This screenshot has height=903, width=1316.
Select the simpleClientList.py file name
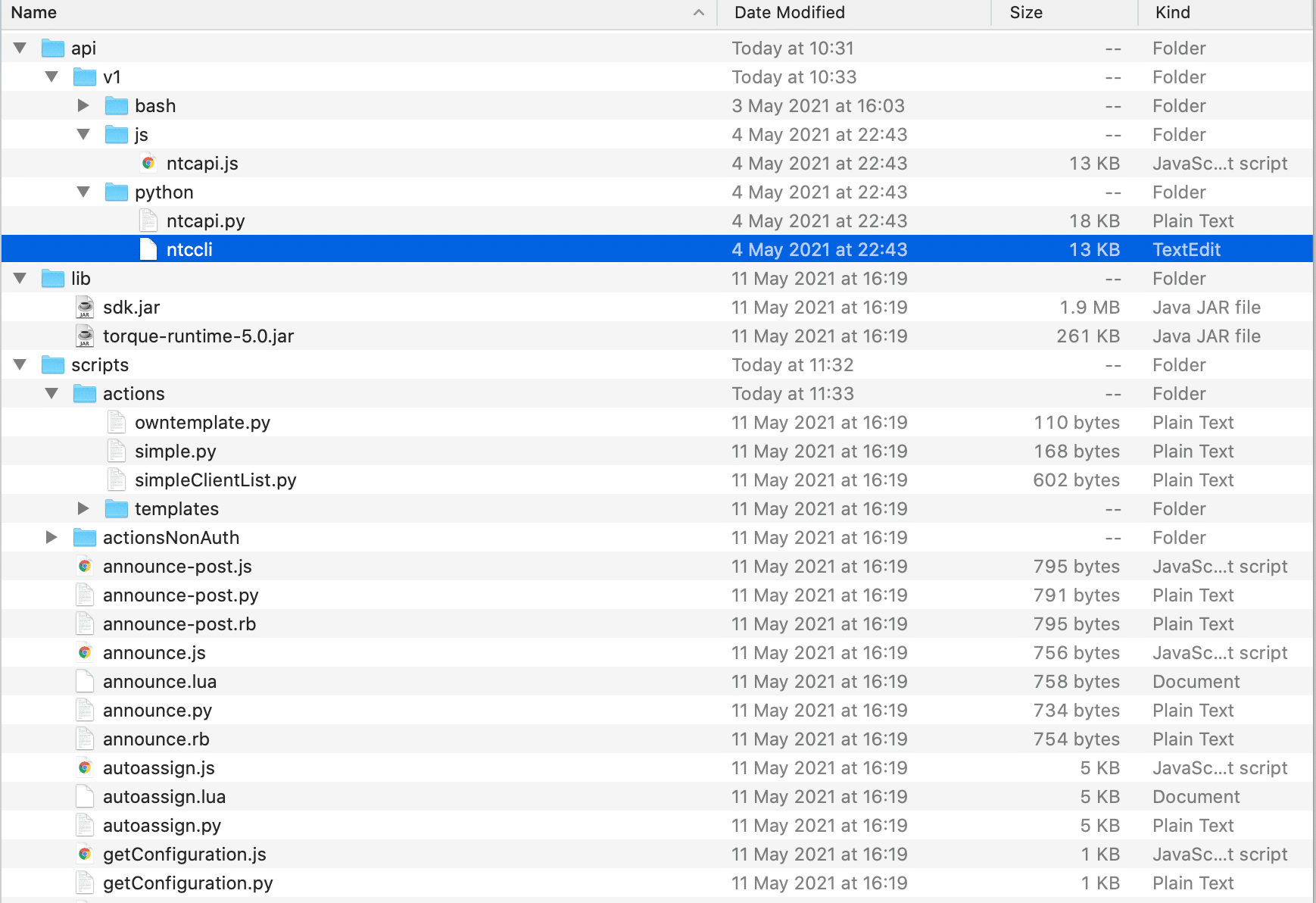pyautogui.click(x=216, y=480)
